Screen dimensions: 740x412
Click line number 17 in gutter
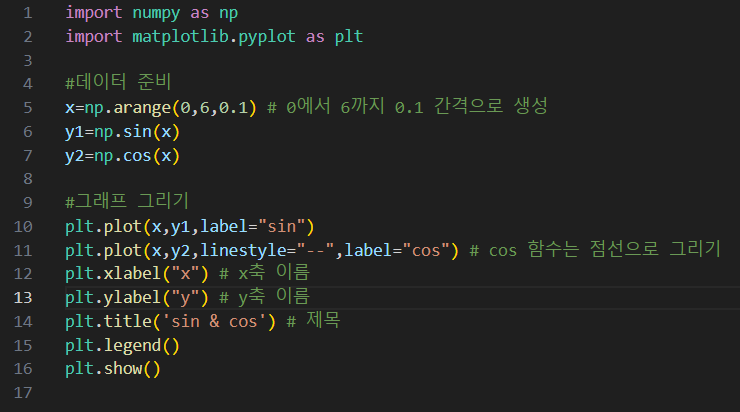[x=23, y=393]
